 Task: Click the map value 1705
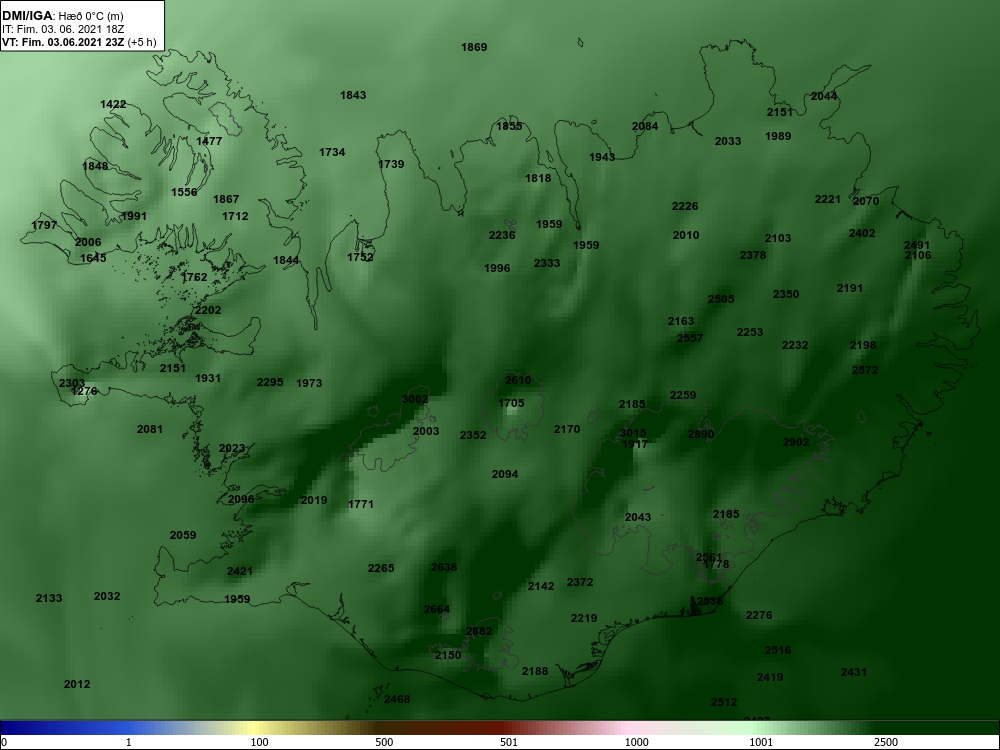point(511,403)
